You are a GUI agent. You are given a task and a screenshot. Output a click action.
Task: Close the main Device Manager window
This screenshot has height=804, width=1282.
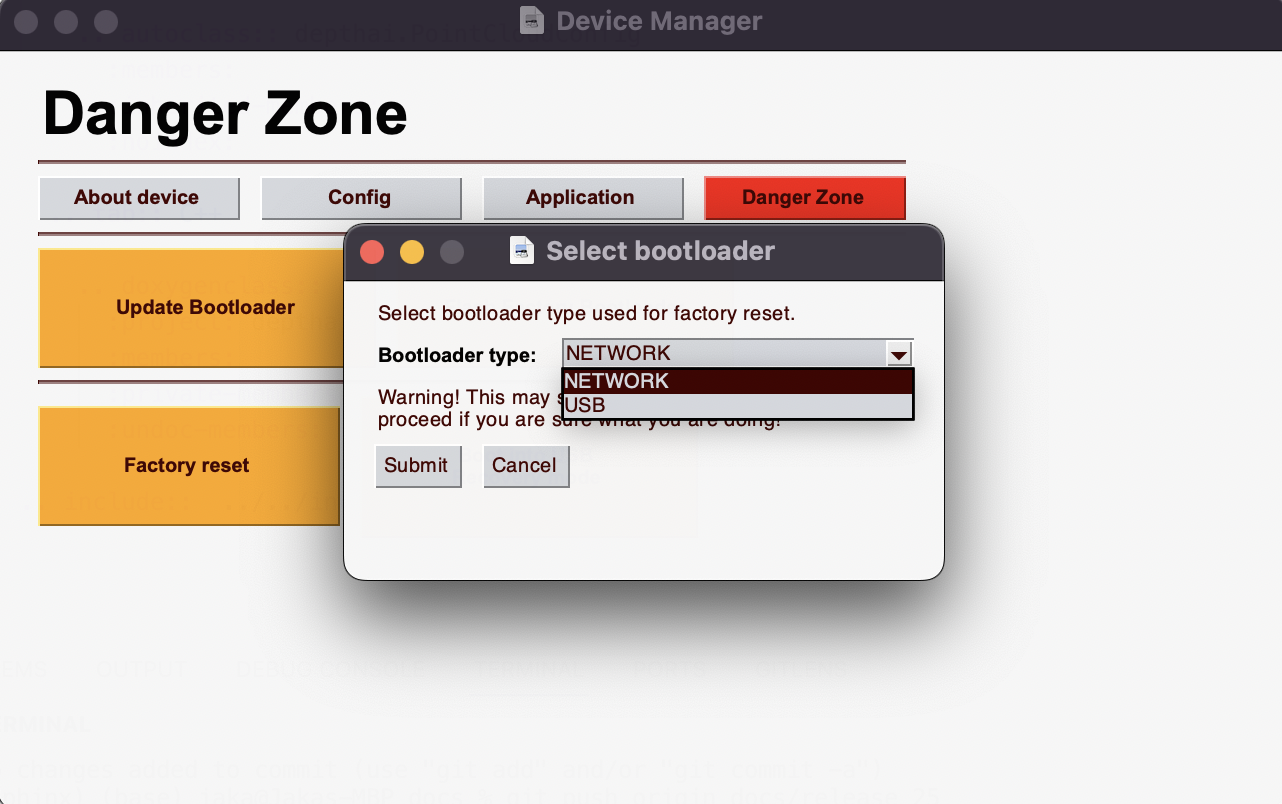pyautogui.click(x=26, y=21)
